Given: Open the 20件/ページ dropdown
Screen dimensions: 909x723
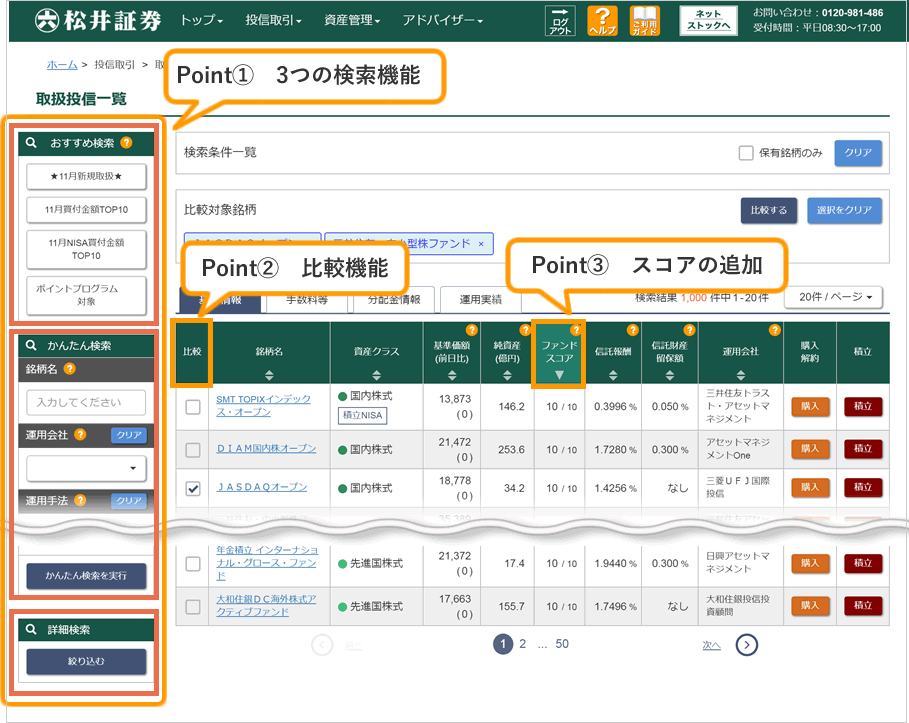Looking at the screenshot, I should pyautogui.click(x=833, y=297).
